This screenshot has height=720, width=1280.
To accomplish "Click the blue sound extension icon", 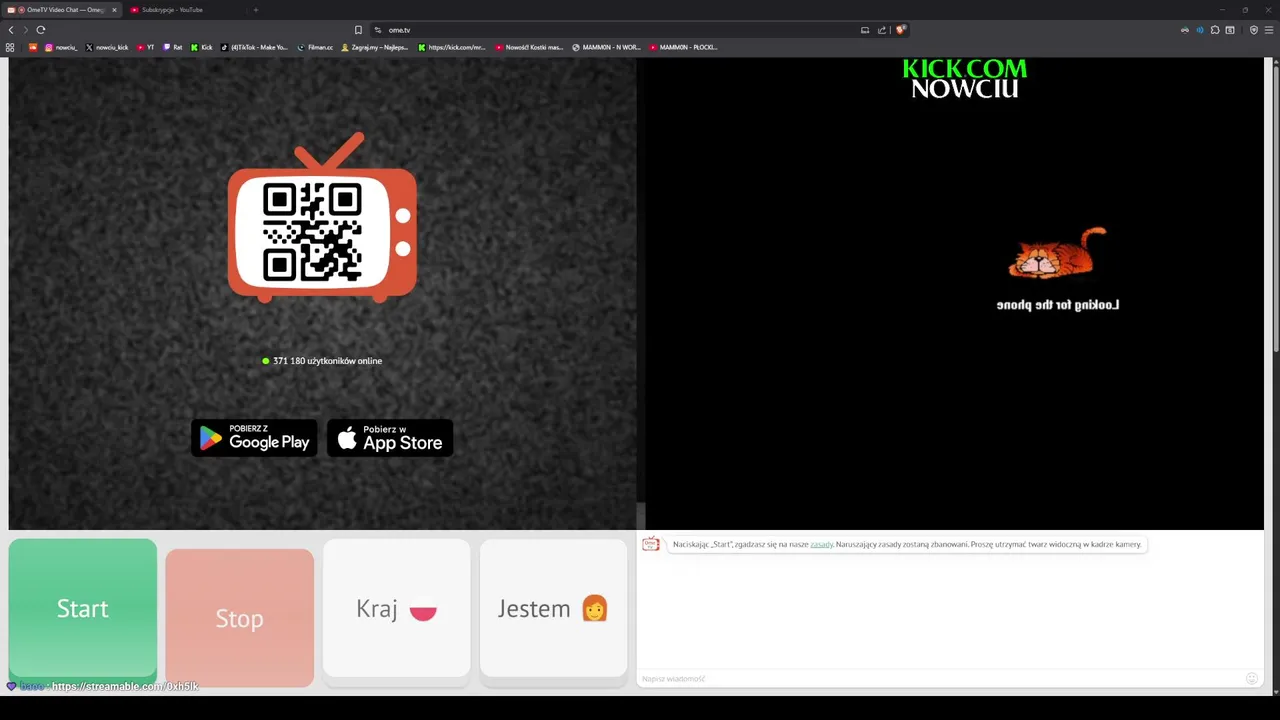I will (x=1200, y=30).
